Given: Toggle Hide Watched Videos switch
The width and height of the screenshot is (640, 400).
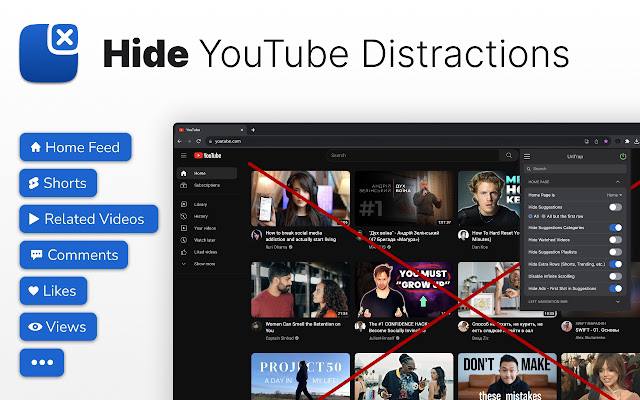Looking at the screenshot, I should click(x=616, y=240).
